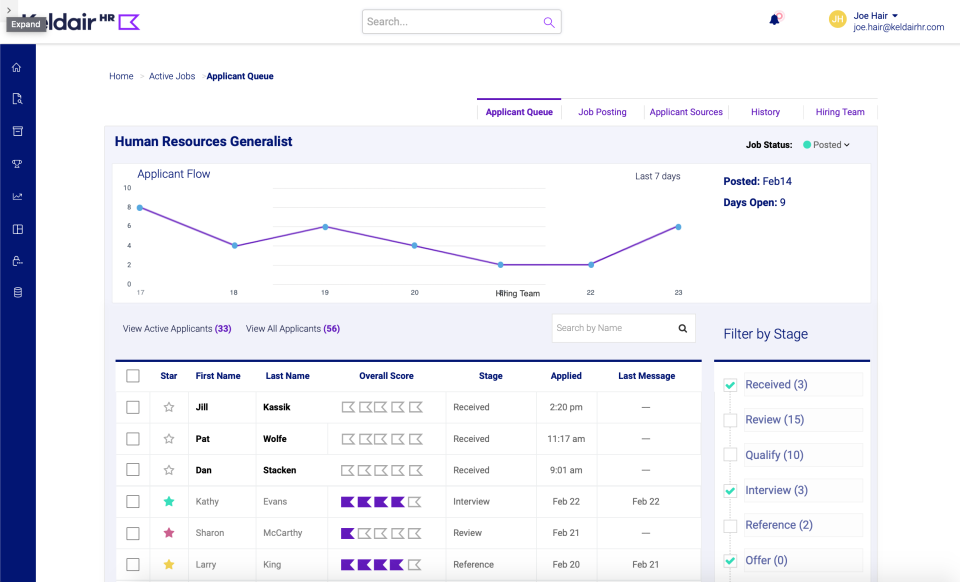Open notifications via the bell icon

[774, 18]
